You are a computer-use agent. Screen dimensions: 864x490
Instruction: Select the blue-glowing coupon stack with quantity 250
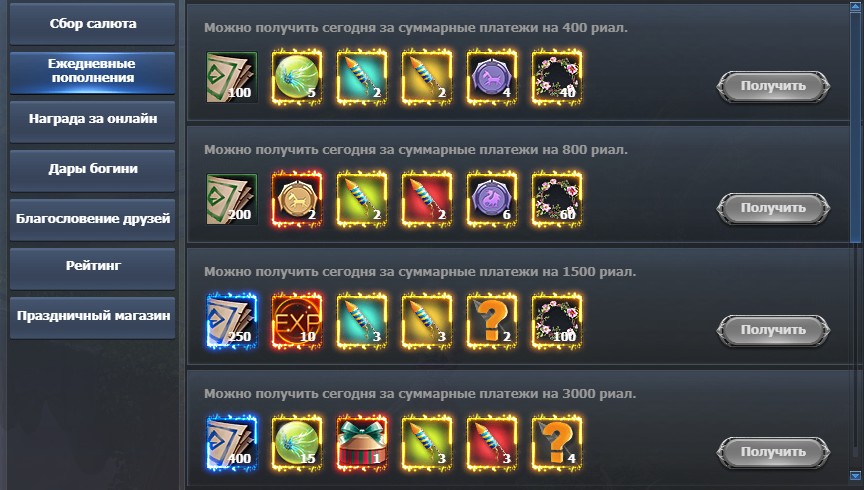(232, 321)
